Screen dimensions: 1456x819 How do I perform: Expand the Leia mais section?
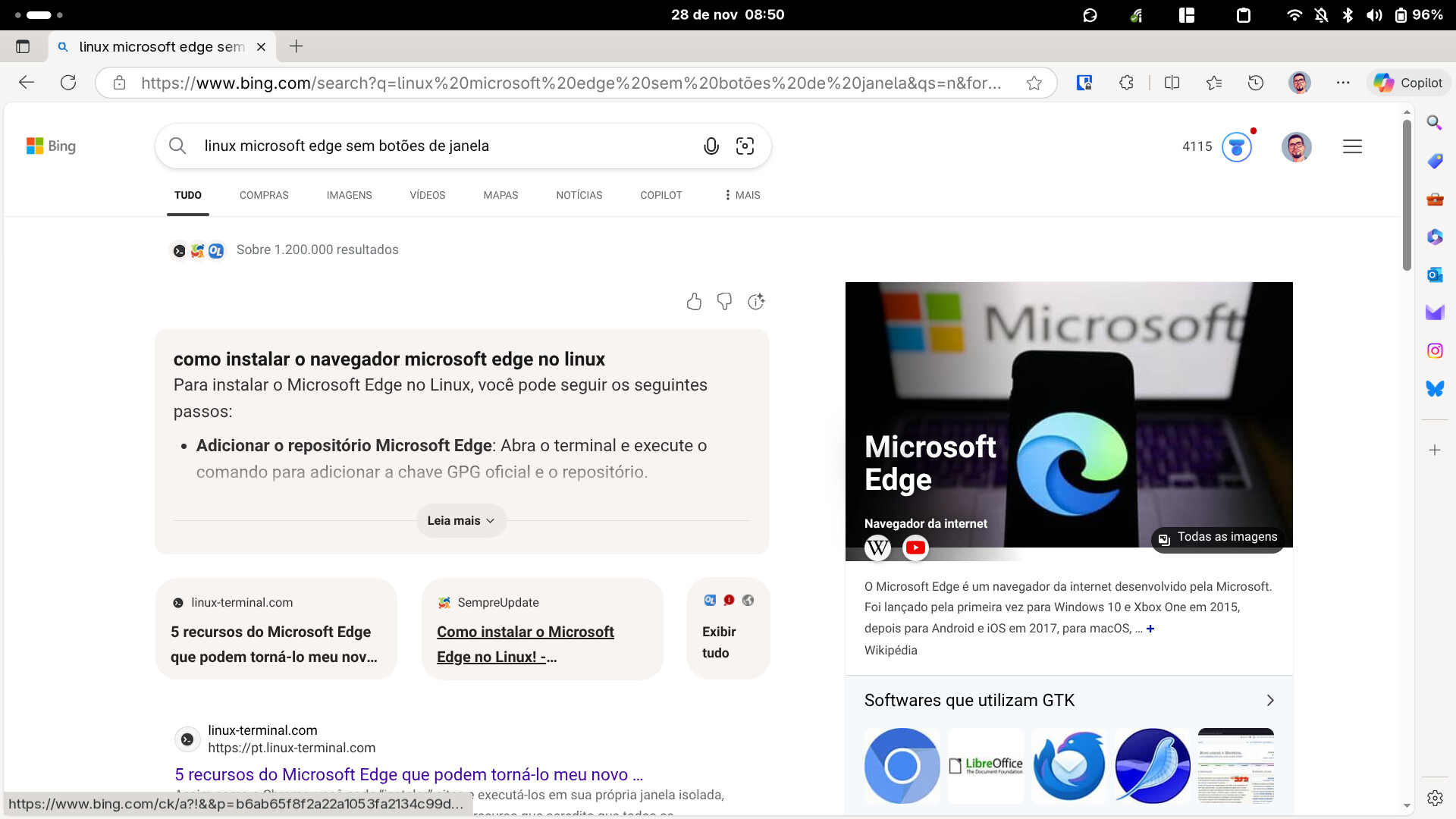(x=461, y=521)
